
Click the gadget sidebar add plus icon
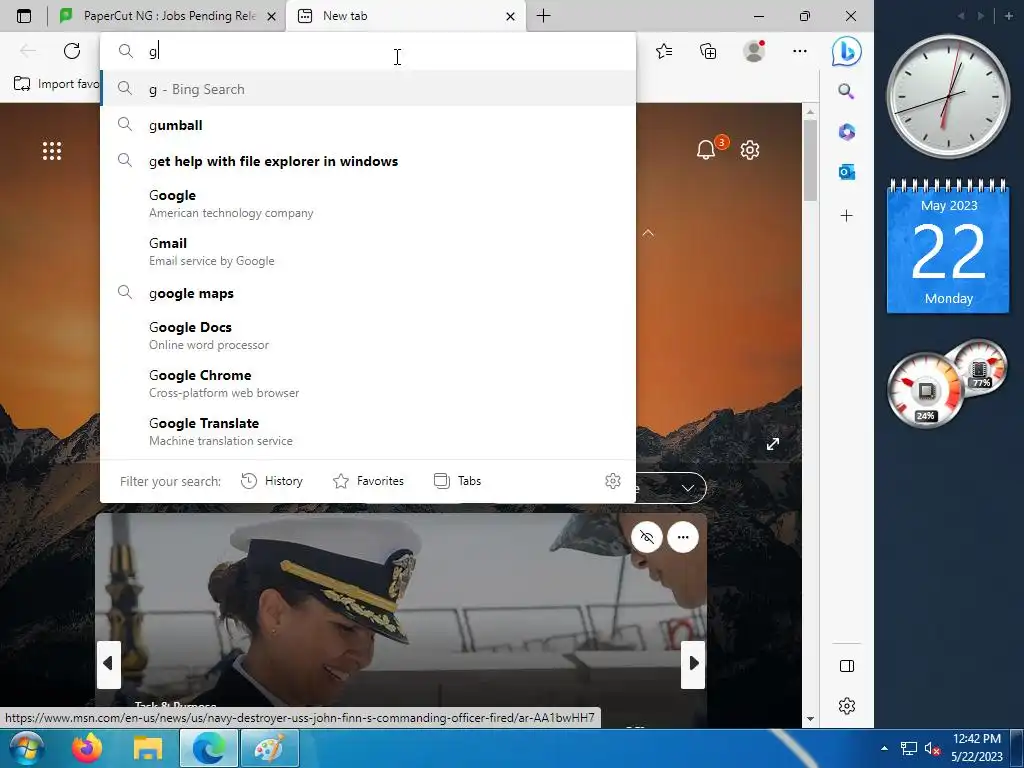pos(1008,16)
